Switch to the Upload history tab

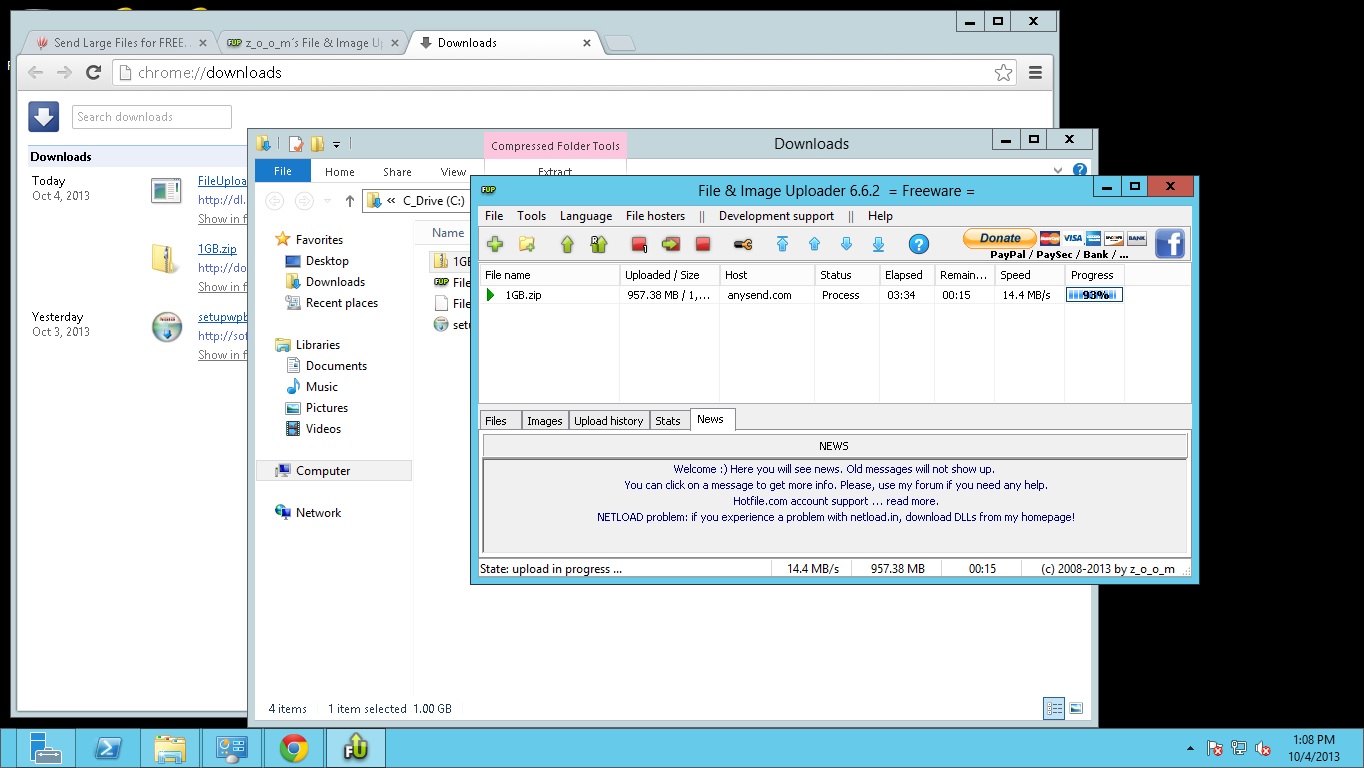click(608, 421)
